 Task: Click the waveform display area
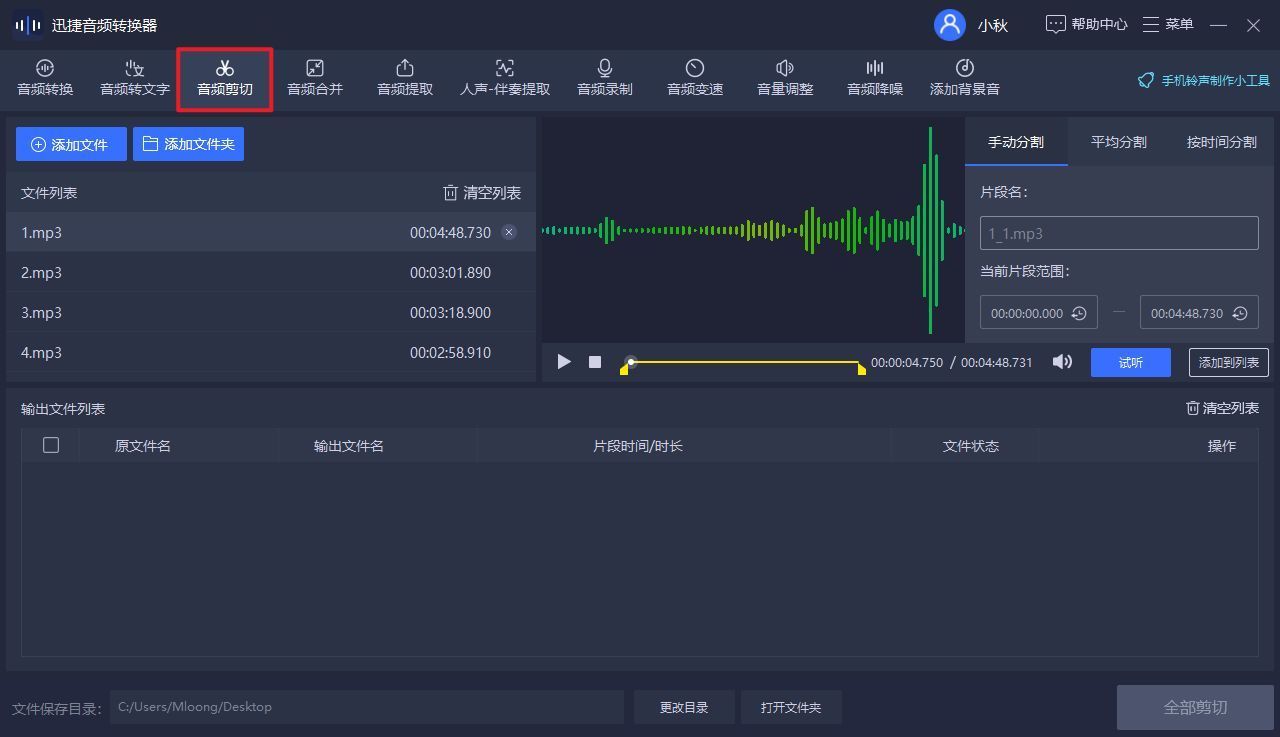click(753, 230)
